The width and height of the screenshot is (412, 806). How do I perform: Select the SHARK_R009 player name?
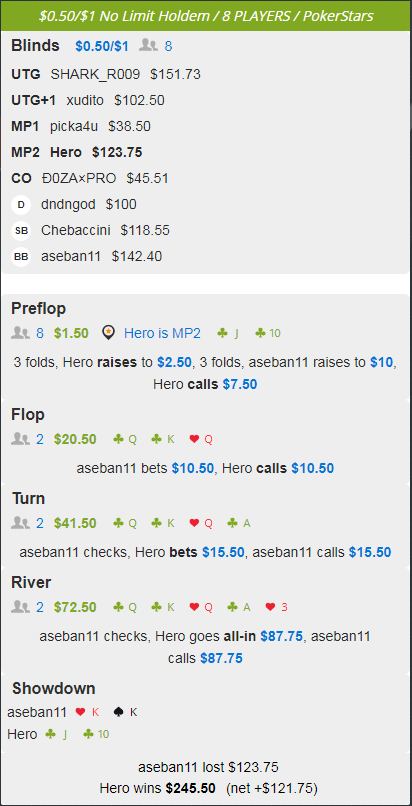click(x=95, y=74)
